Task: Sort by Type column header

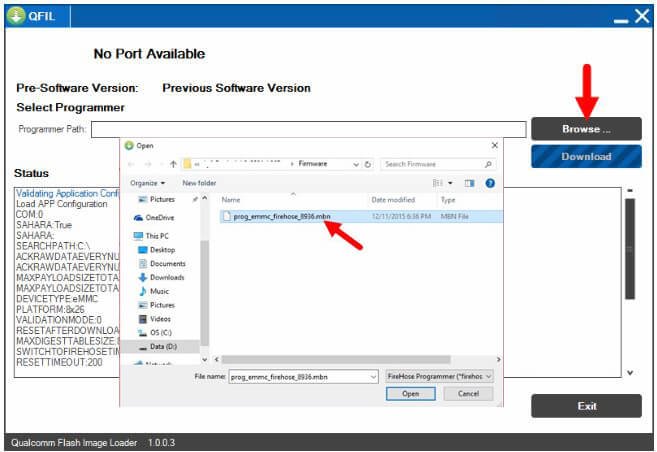Action: coord(448,200)
